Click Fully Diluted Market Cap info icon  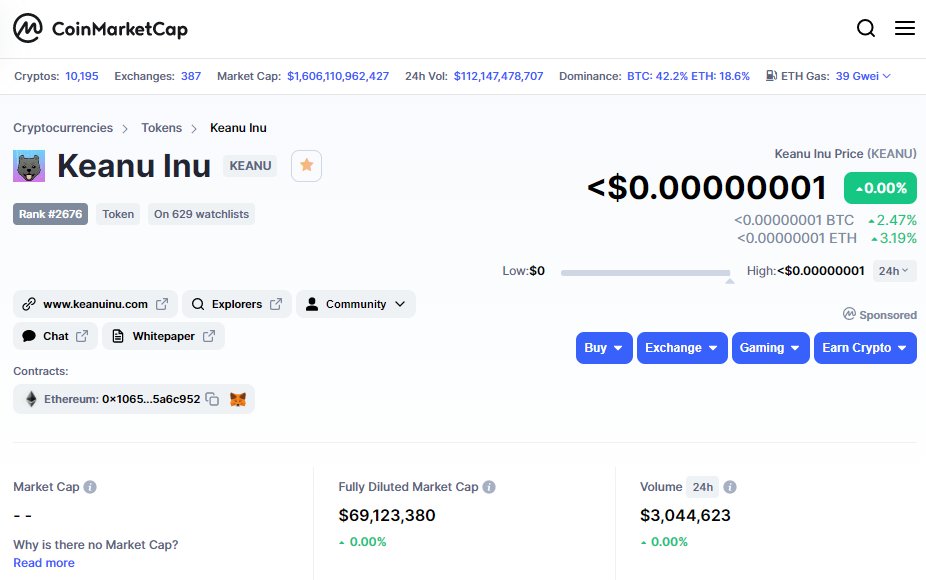489,487
